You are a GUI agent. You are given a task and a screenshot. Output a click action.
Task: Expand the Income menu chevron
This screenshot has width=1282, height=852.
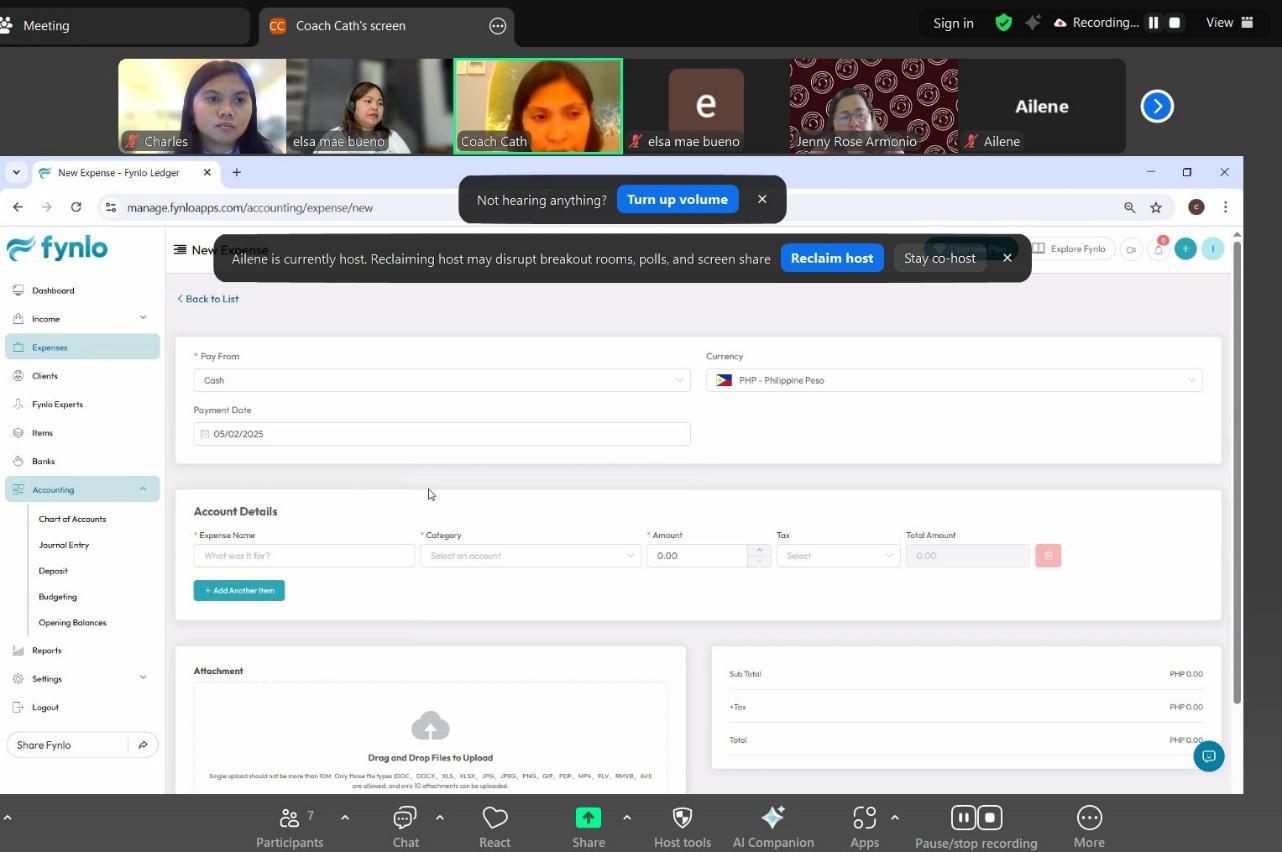click(143, 318)
